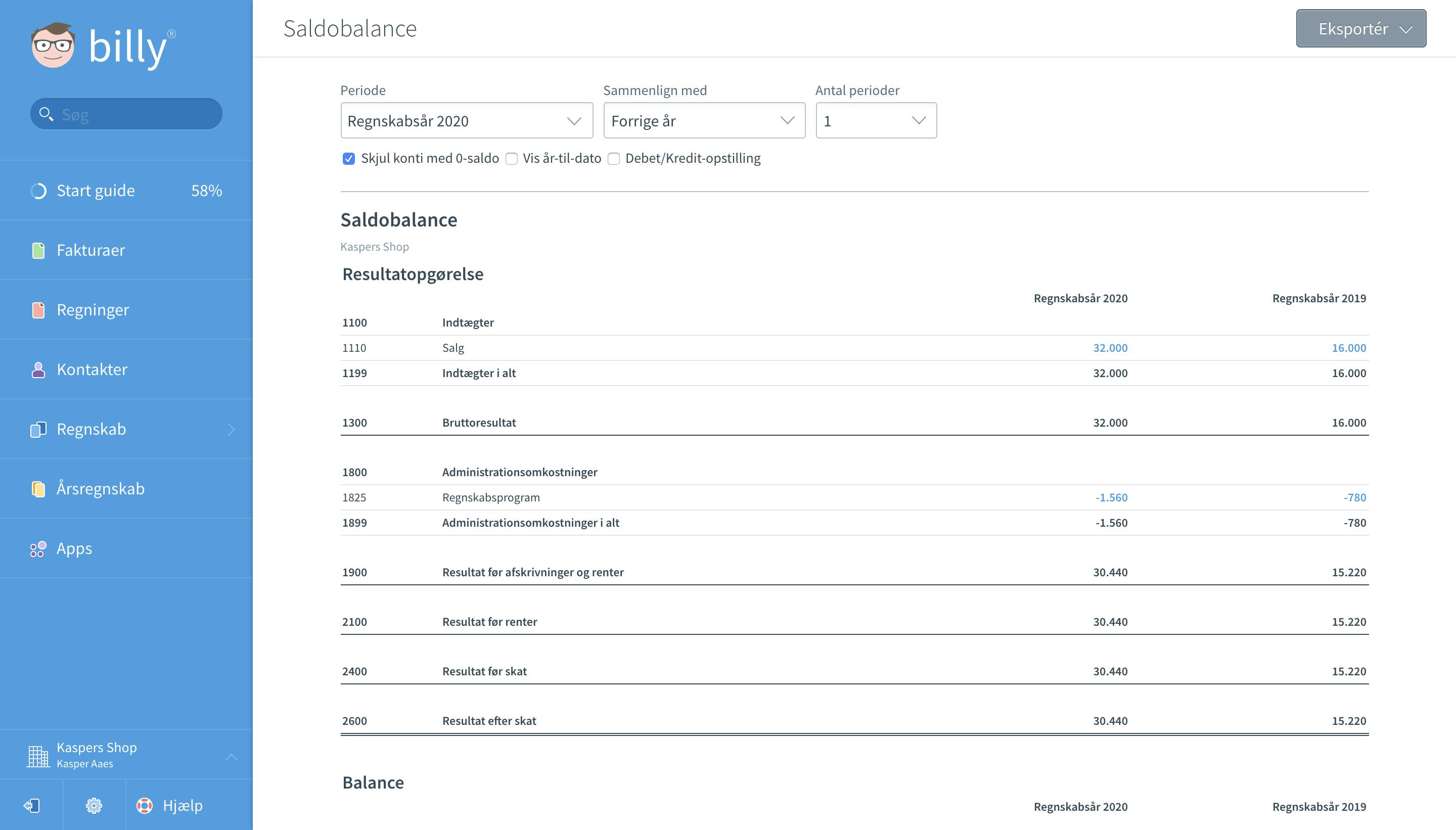Open the Eksportér dropdown button
This screenshot has width=1456, height=830.
coord(1361,28)
